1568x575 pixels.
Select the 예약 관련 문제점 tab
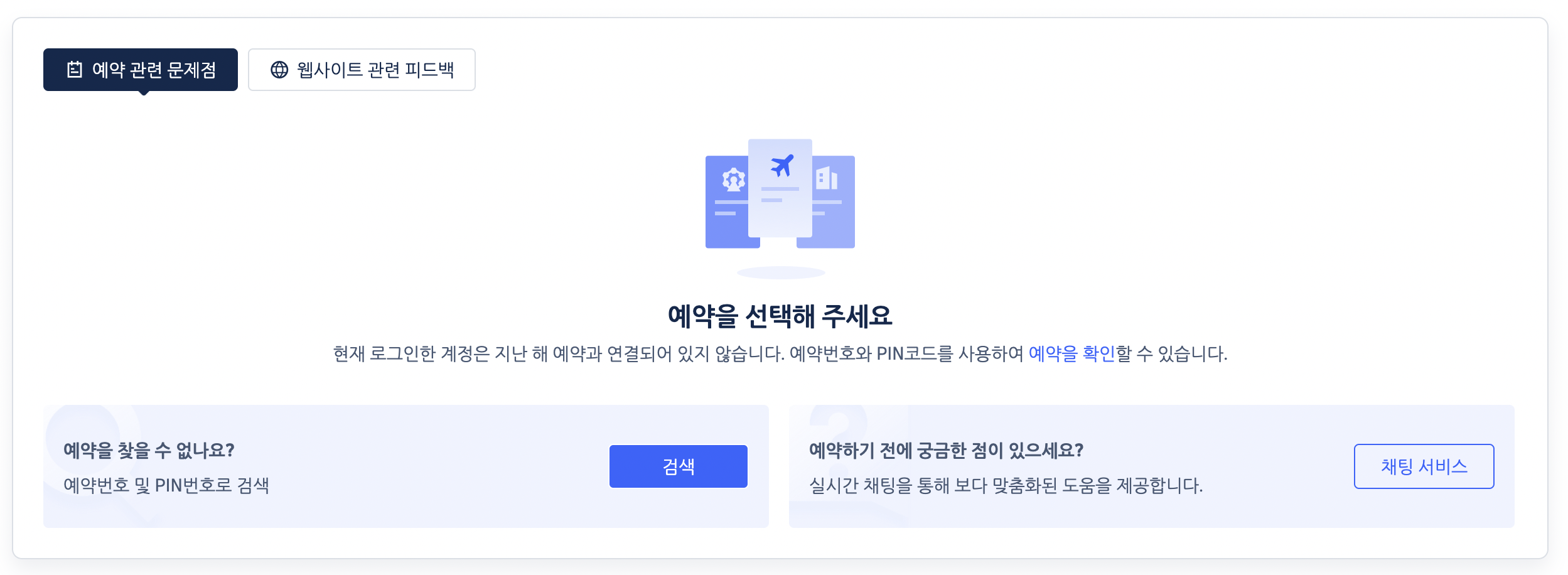click(x=141, y=70)
